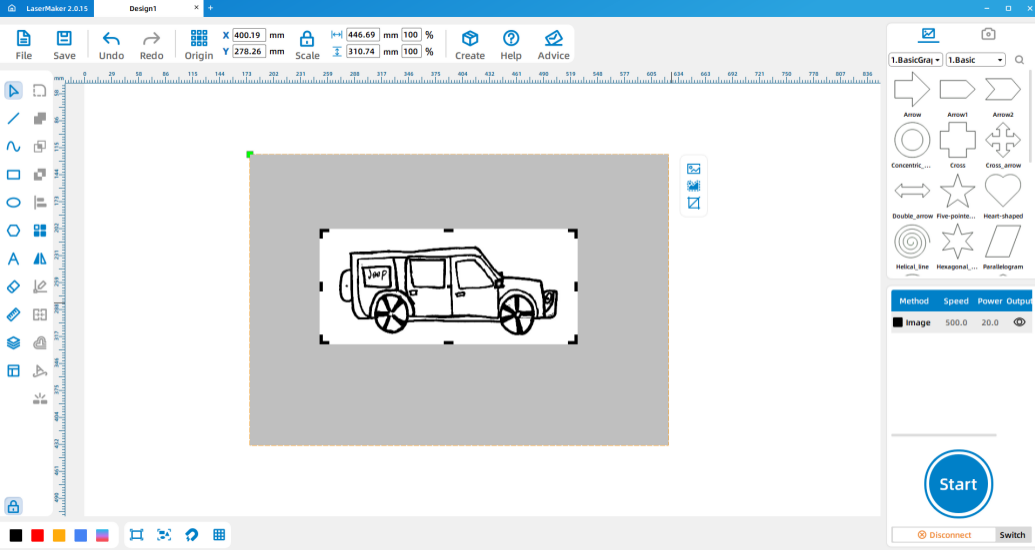Click the align objects icon
This screenshot has height=550, width=1035.
(x=40, y=203)
